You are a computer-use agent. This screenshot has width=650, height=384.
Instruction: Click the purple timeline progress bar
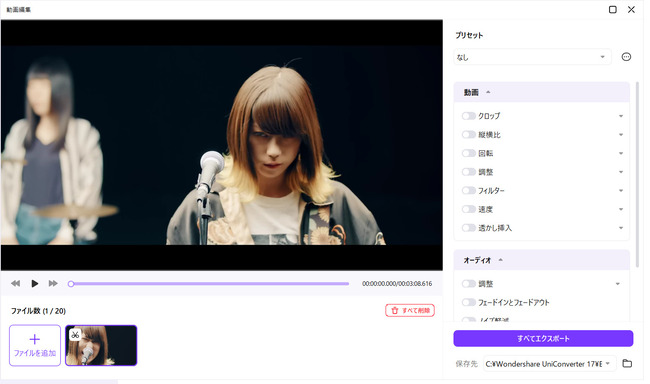coord(210,284)
